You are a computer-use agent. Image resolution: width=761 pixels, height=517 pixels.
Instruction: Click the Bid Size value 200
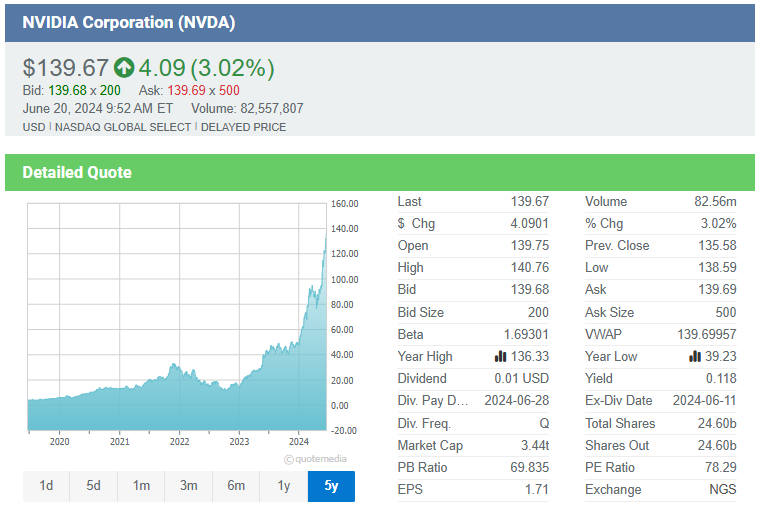538,312
